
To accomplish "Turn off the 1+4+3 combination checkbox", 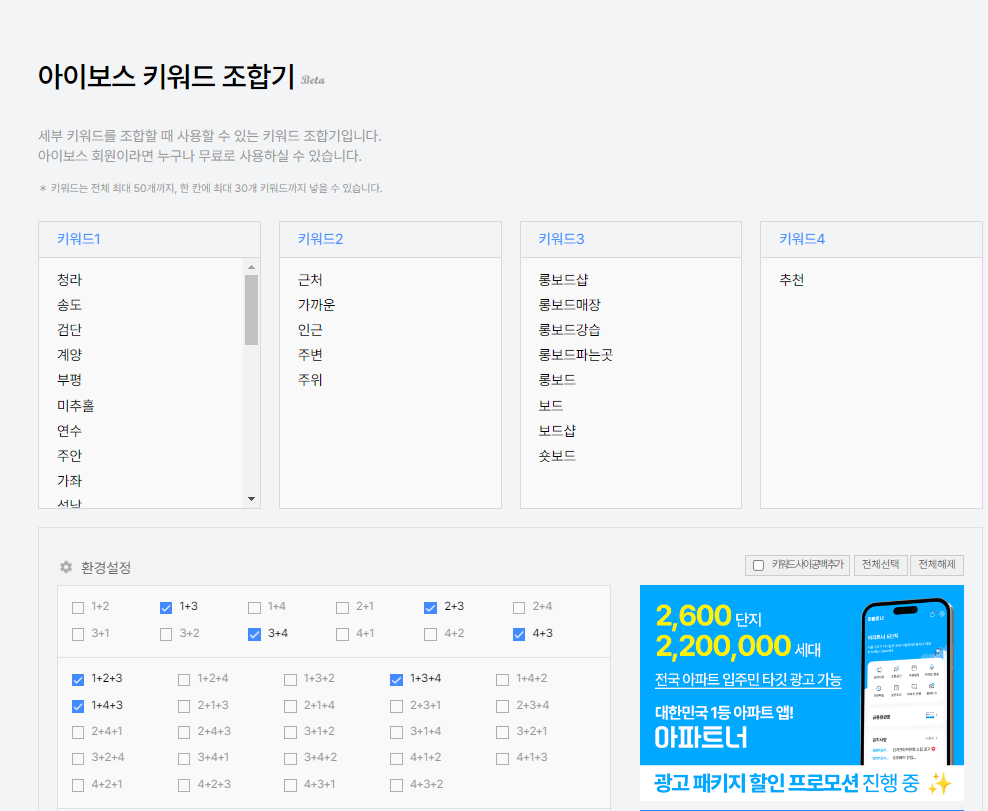I will [78, 706].
